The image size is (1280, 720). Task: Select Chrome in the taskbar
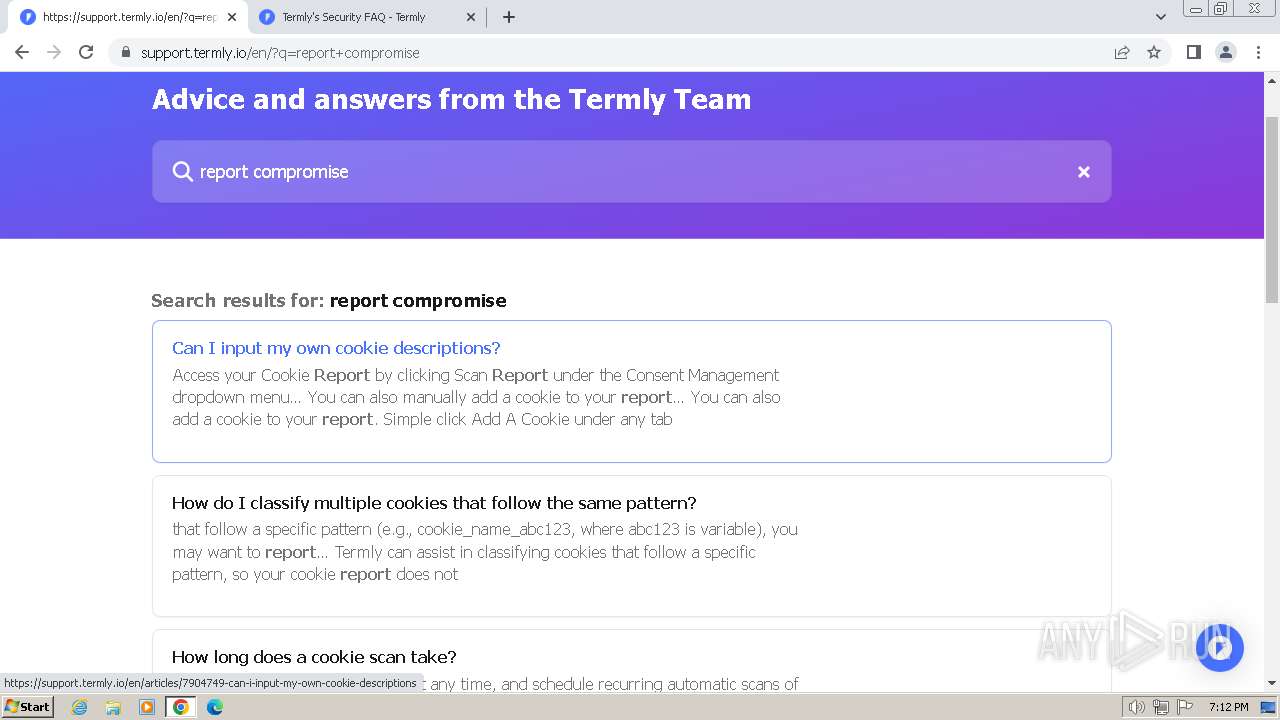point(181,707)
